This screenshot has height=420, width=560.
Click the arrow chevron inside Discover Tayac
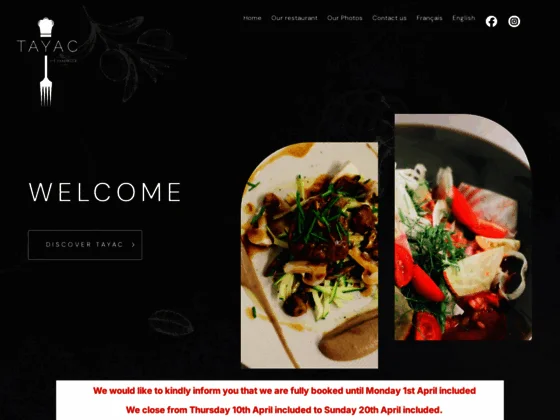click(133, 245)
